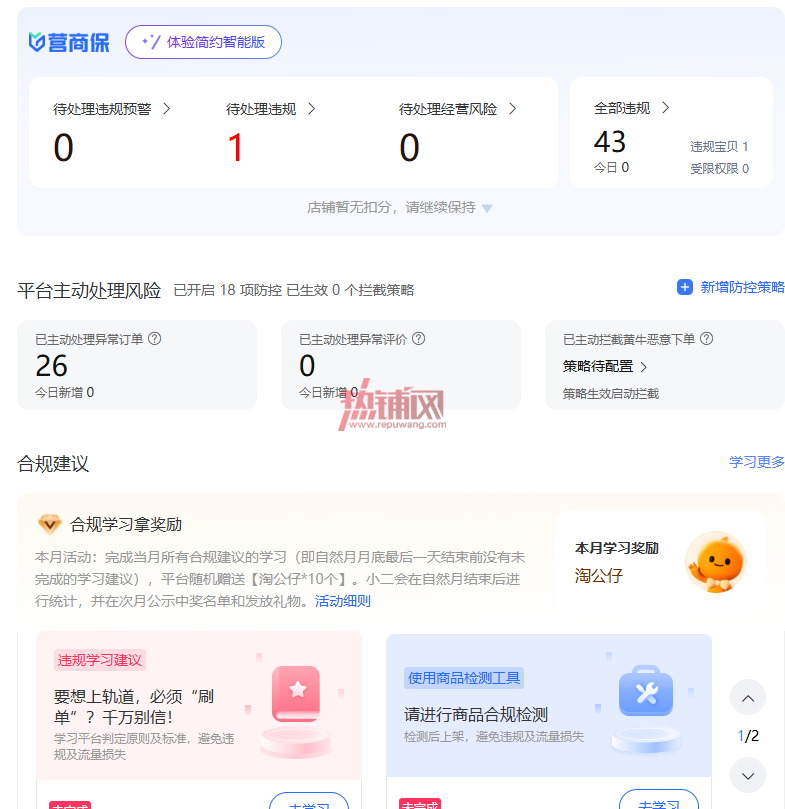Click the help icon beside 已主动拦截黄牛恶意下单
The image size is (785, 809).
pyautogui.click(x=707, y=338)
